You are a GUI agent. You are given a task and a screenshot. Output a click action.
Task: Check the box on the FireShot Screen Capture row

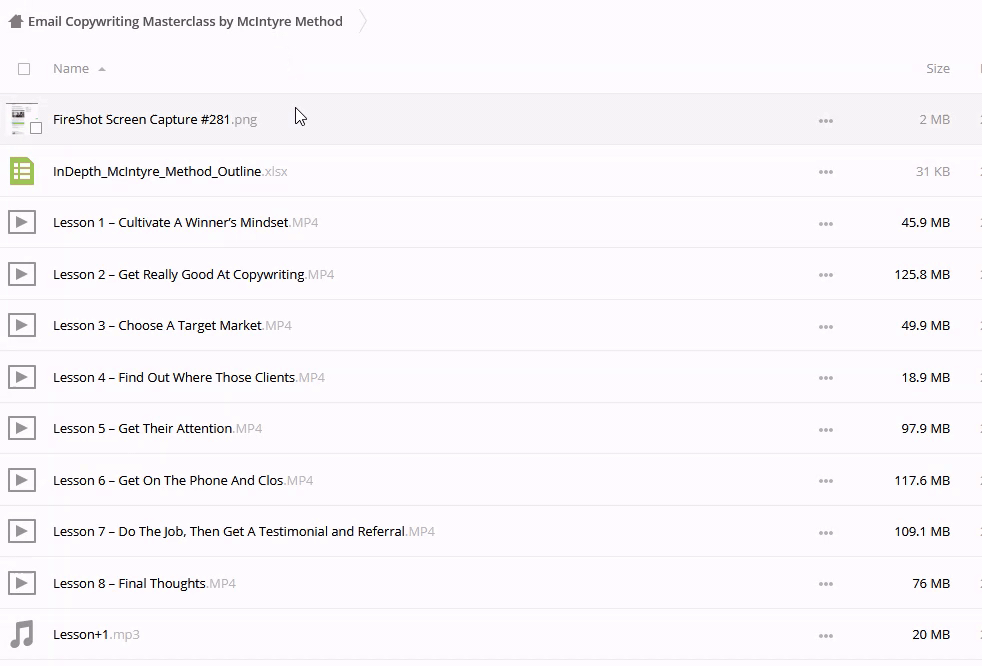point(36,128)
